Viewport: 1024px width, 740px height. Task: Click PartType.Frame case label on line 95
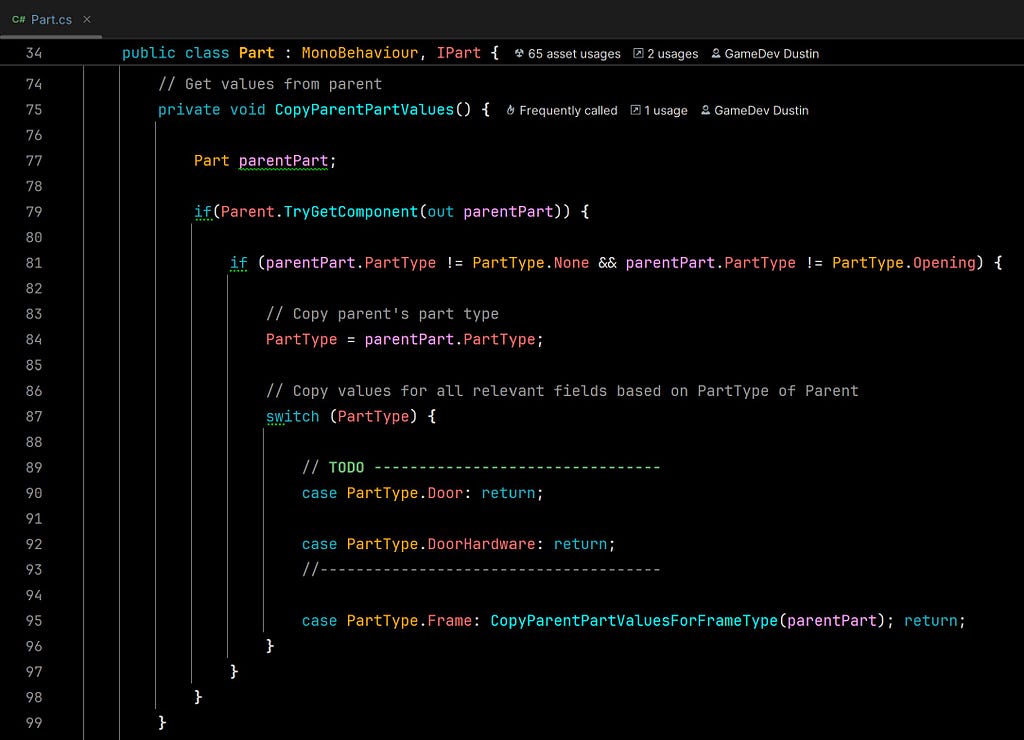409,620
